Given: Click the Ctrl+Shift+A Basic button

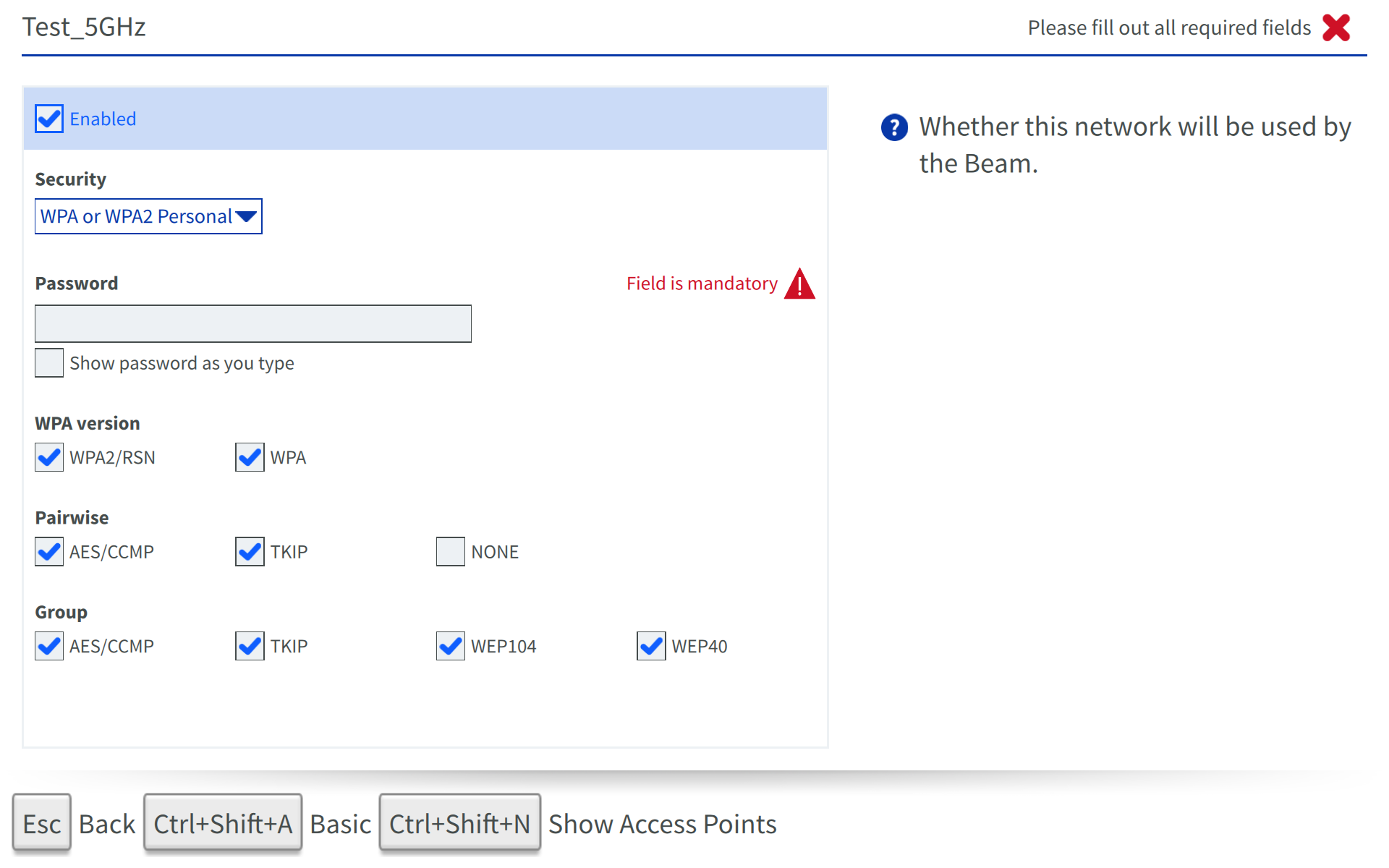Looking at the screenshot, I should tap(223, 824).
